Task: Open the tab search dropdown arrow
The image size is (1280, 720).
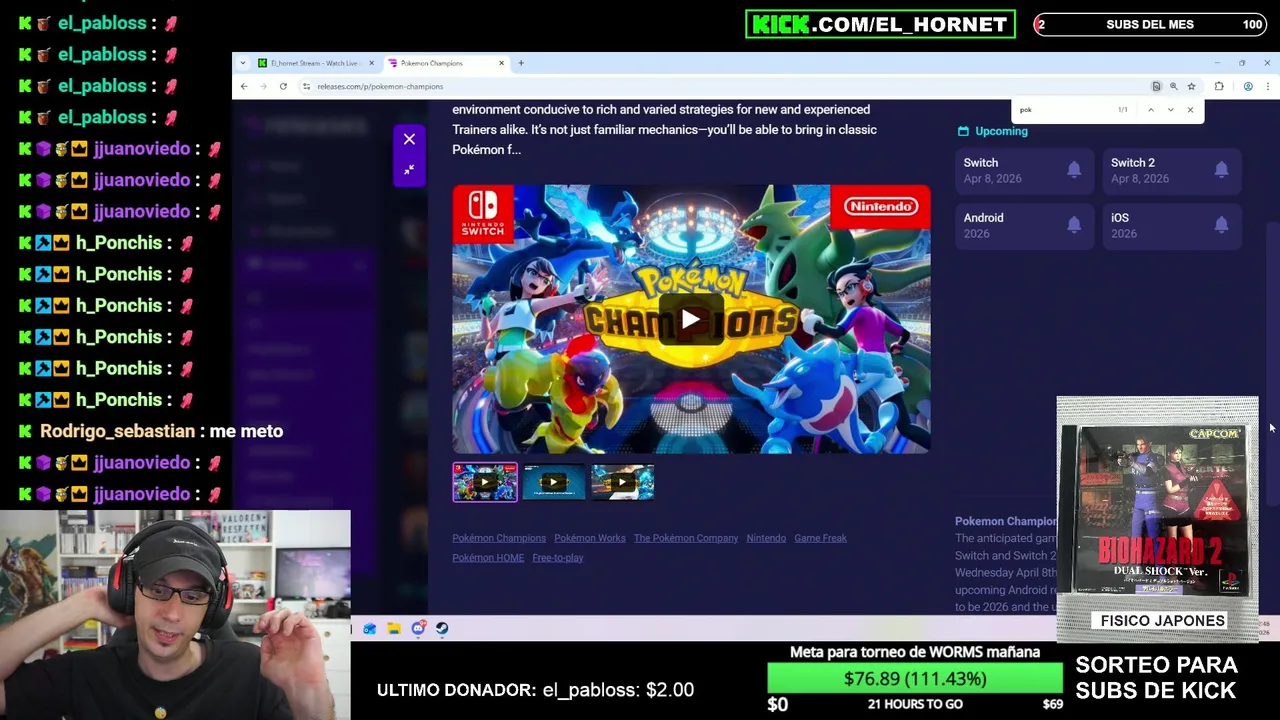Action: (242, 63)
